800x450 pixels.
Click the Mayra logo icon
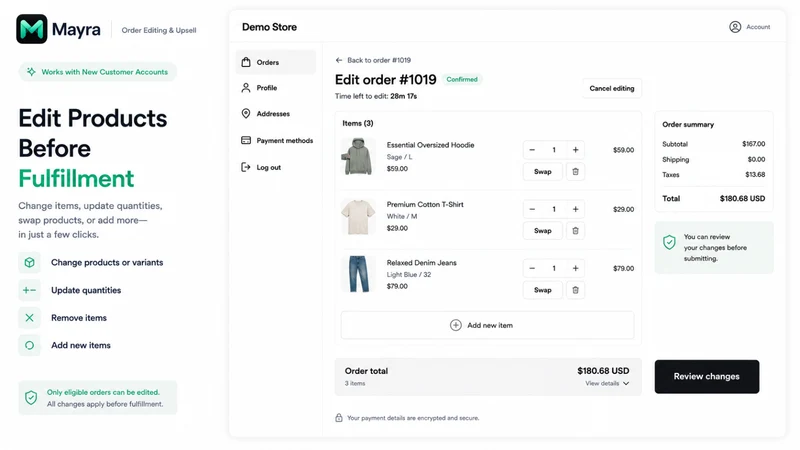tap(32, 29)
